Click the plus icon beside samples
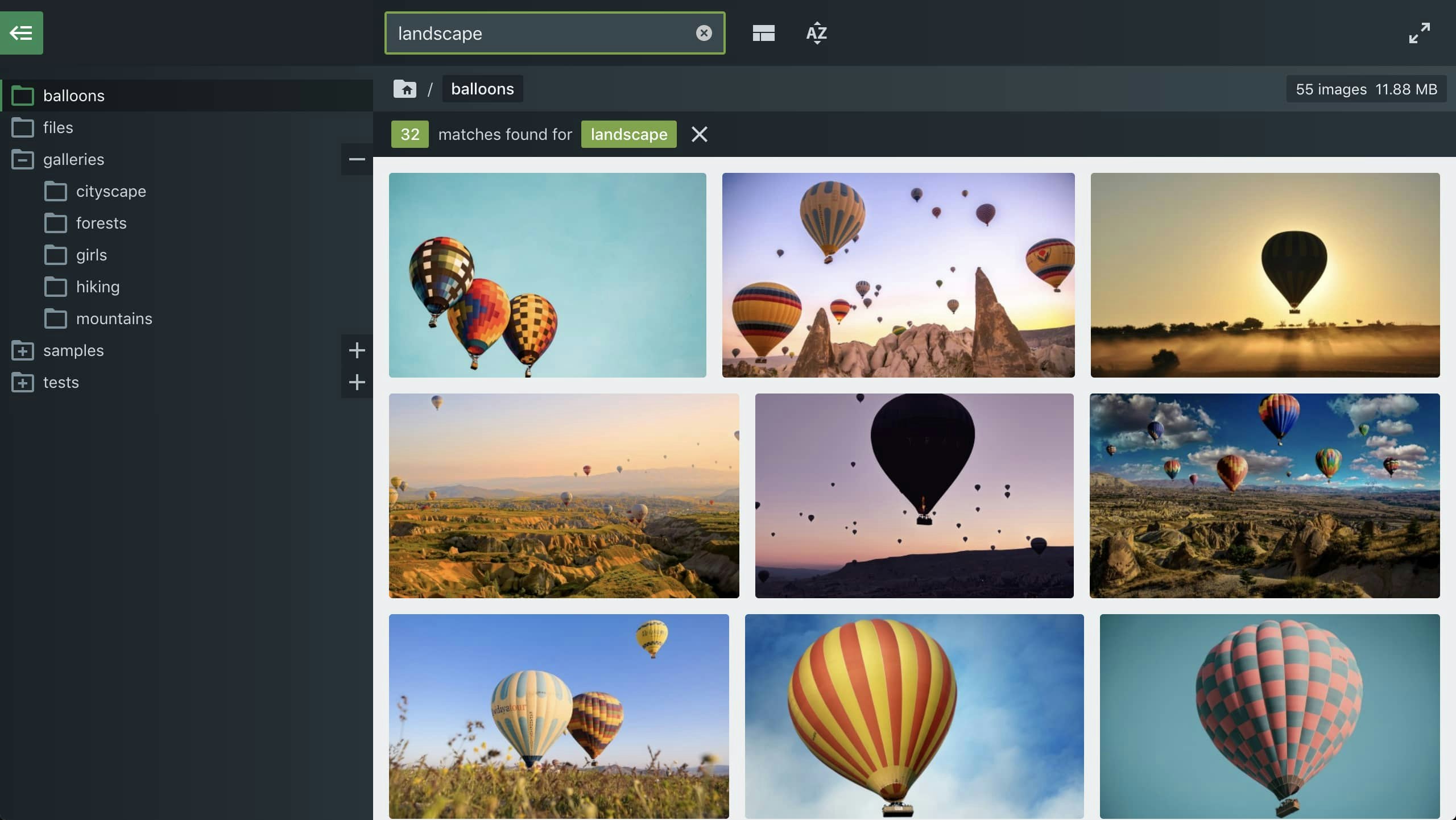The image size is (1456, 820). pos(357,350)
